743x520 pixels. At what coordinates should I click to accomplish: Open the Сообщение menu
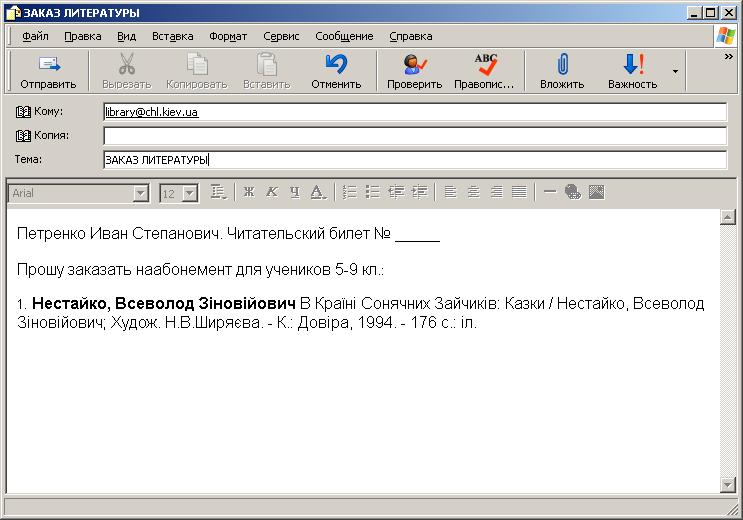pyautogui.click(x=344, y=36)
